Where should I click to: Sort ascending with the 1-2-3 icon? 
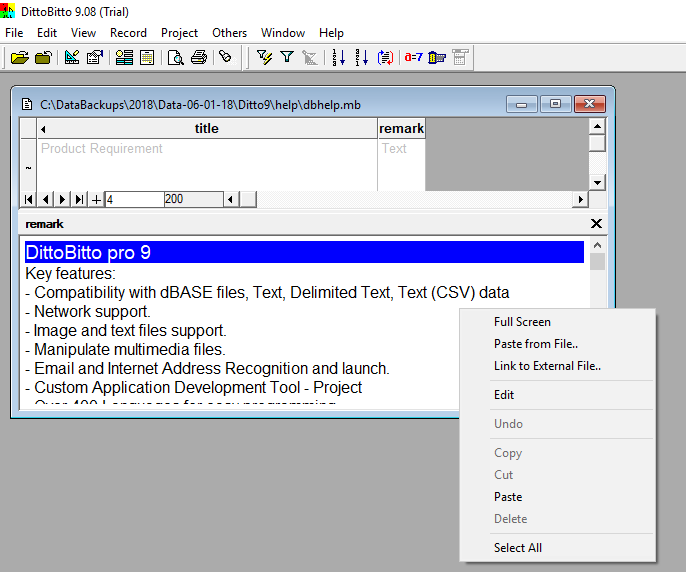click(x=339, y=57)
